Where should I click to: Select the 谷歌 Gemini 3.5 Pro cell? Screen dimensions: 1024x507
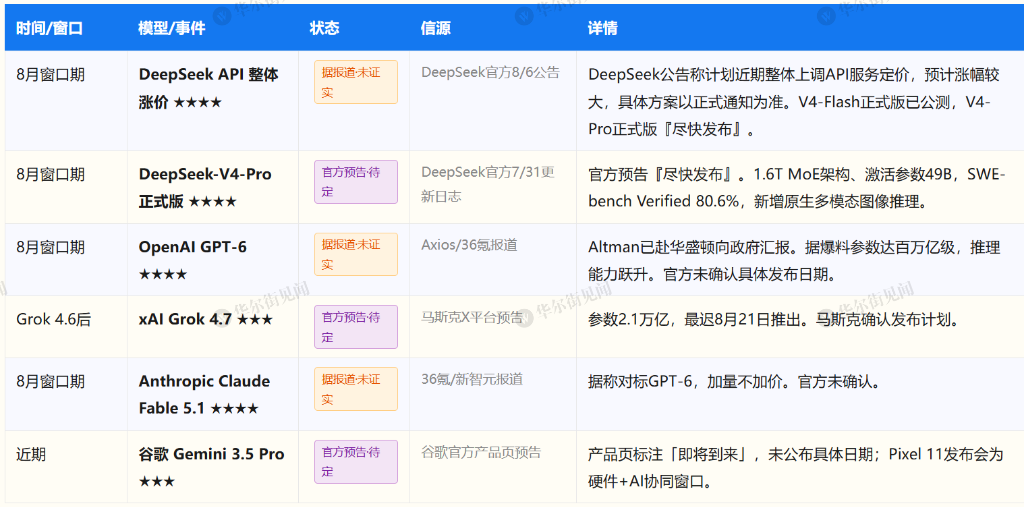click(212, 467)
